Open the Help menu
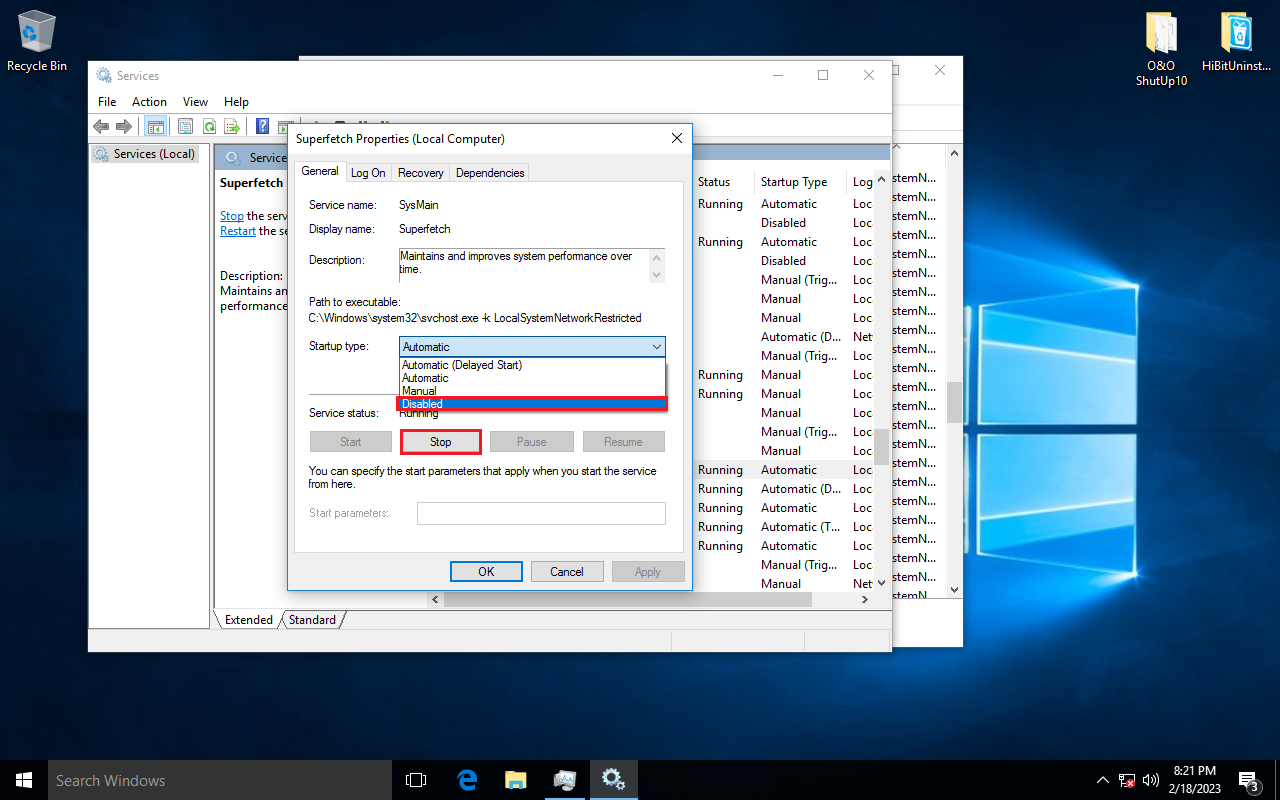This screenshot has width=1280, height=800. click(x=236, y=102)
